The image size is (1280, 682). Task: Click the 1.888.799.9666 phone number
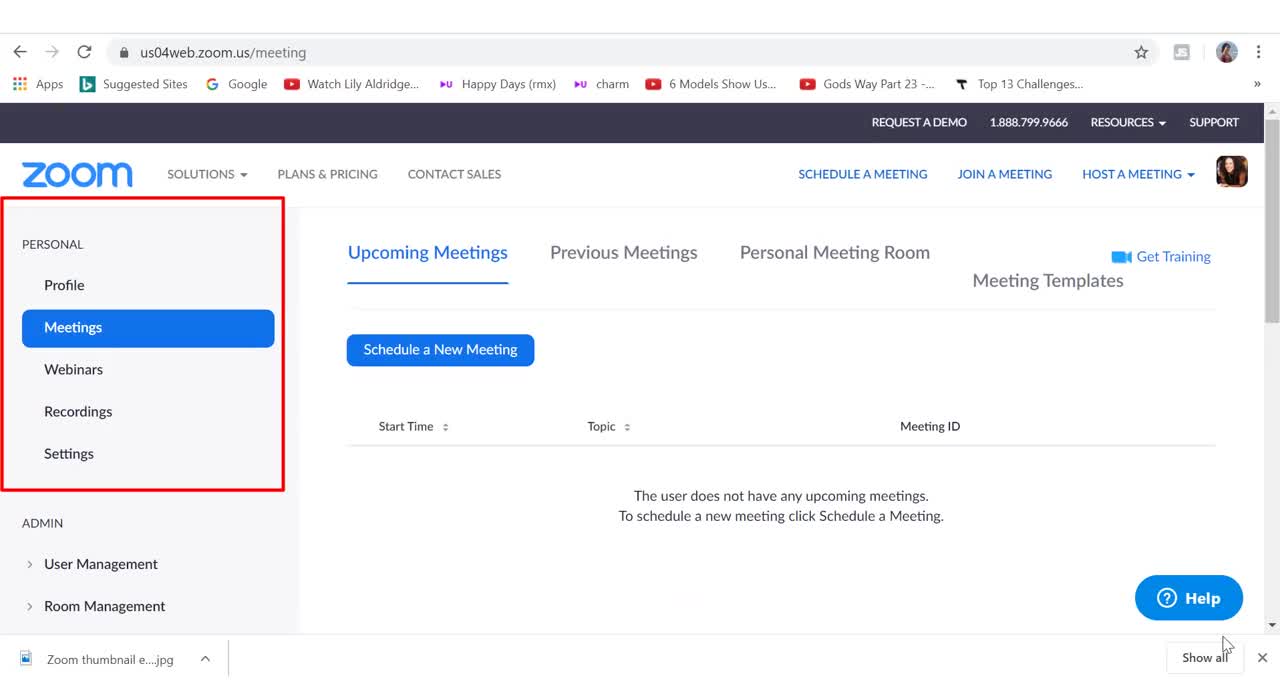pos(1029,122)
